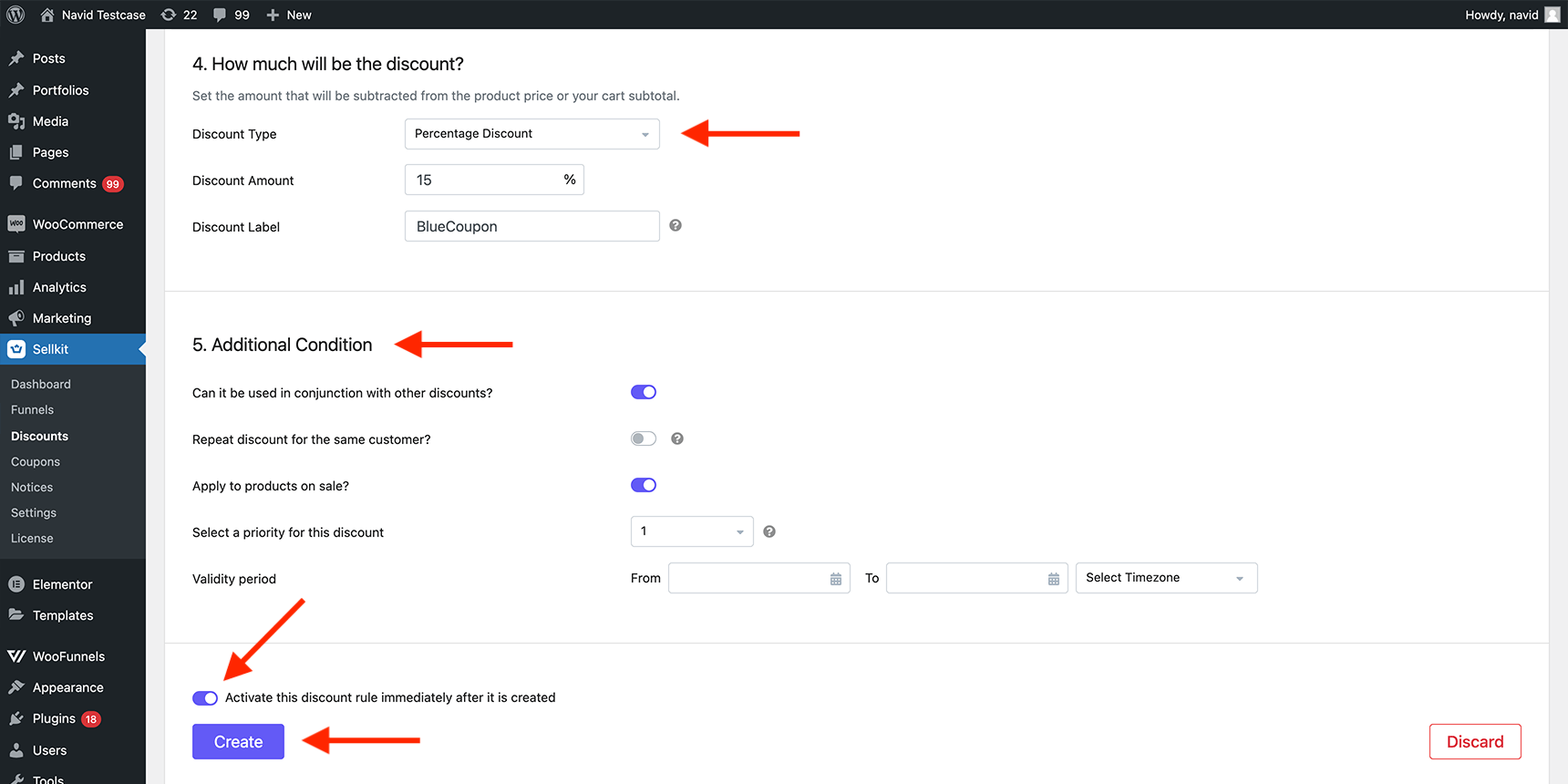Click the Posts pin icon in sidebar
The image size is (1568, 784).
pyautogui.click(x=16, y=58)
